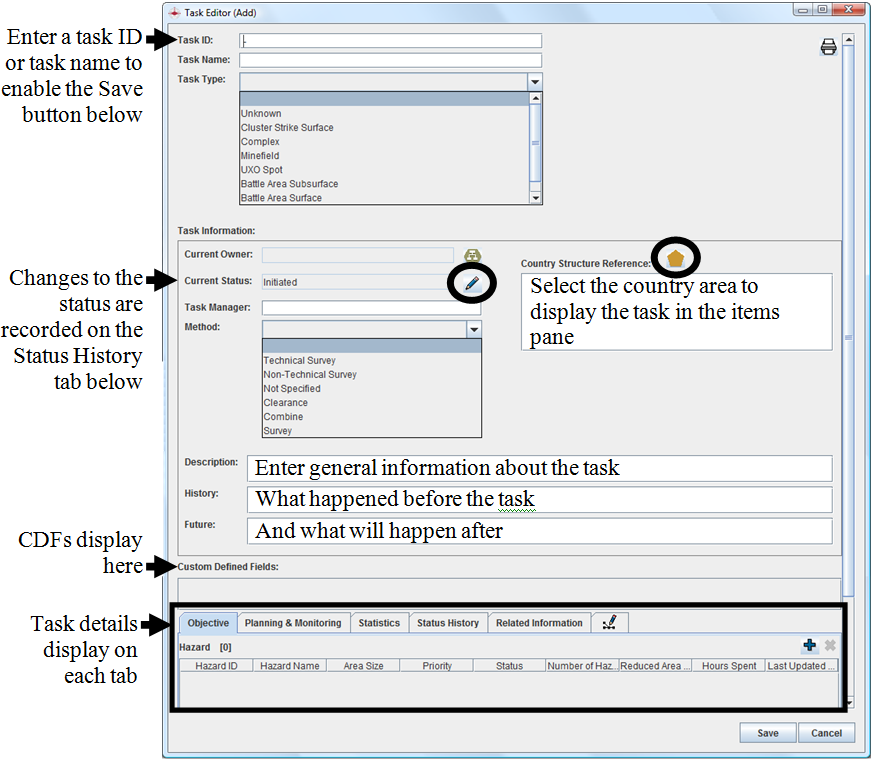Open the Status History tab
Viewport: 875px width, 762px height.
pos(447,623)
